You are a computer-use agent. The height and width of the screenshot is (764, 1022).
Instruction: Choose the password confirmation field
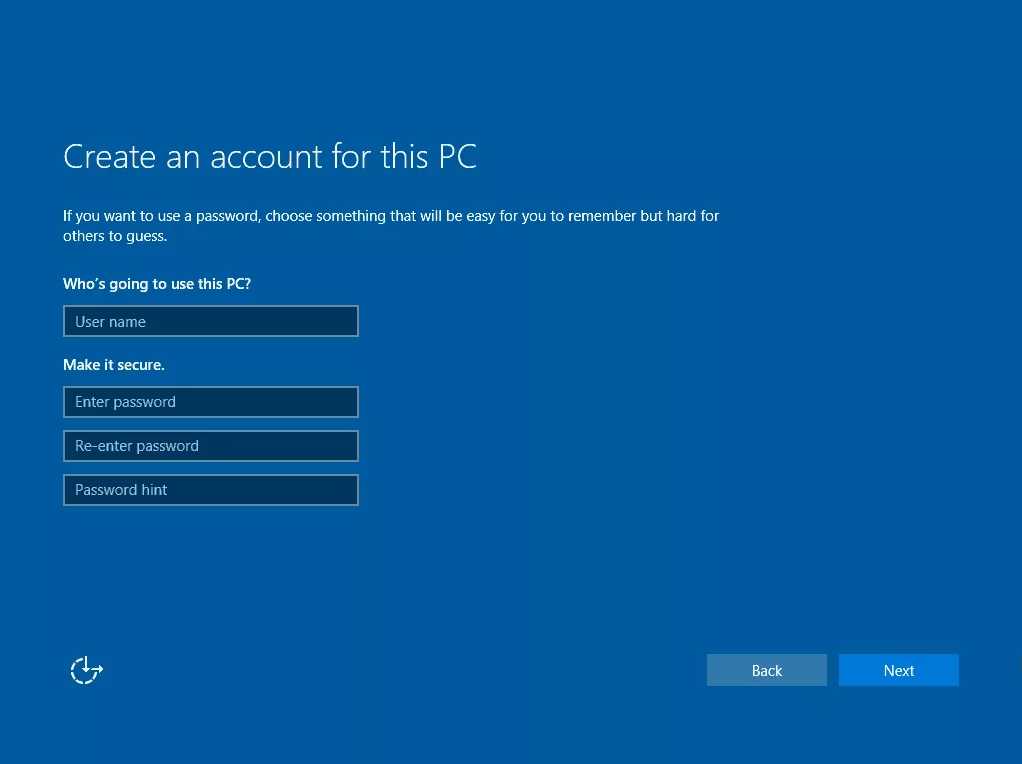210,445
